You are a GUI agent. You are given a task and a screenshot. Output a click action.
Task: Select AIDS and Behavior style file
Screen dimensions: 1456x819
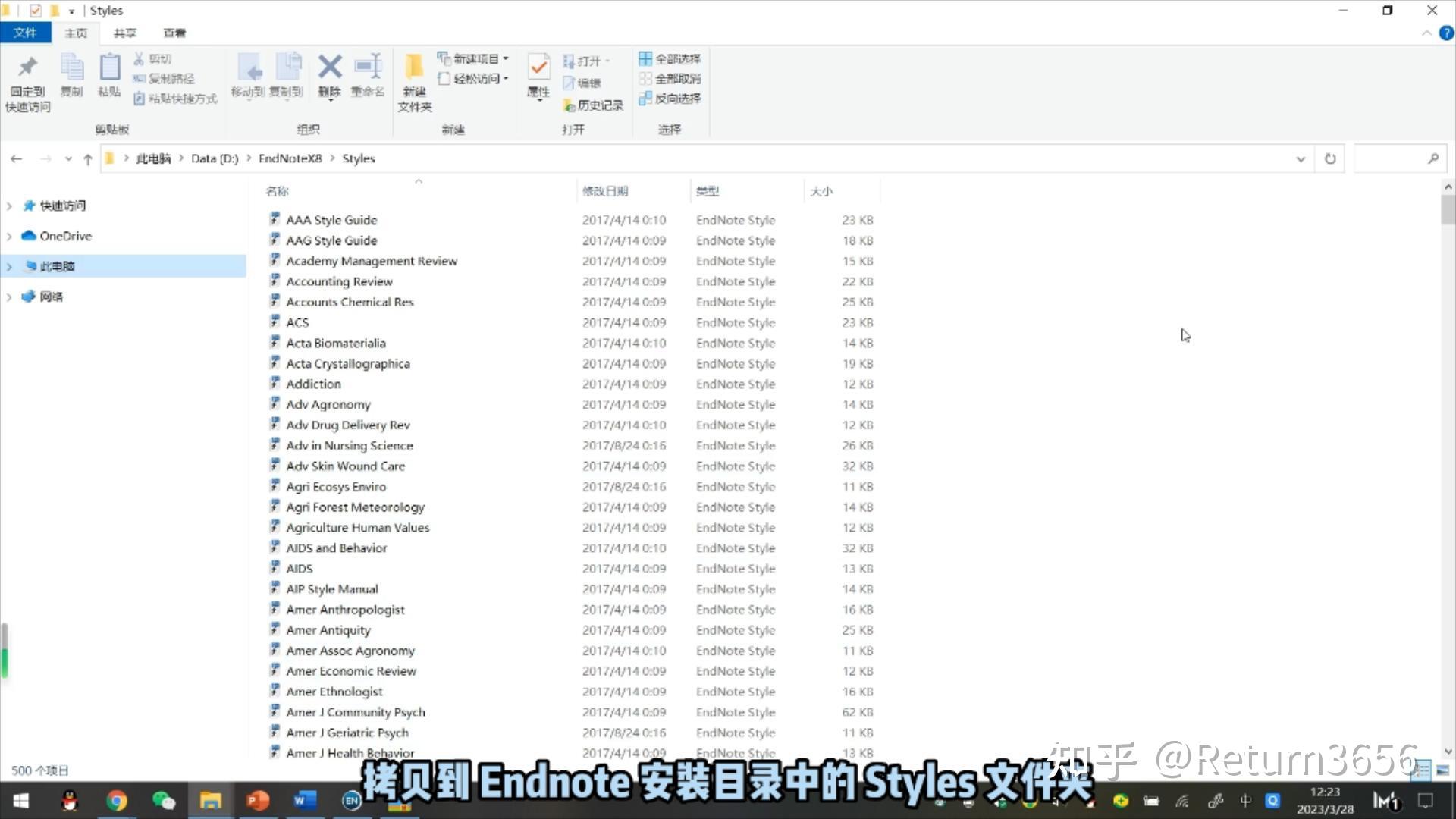pyautogui.click(x=337, y=548)
